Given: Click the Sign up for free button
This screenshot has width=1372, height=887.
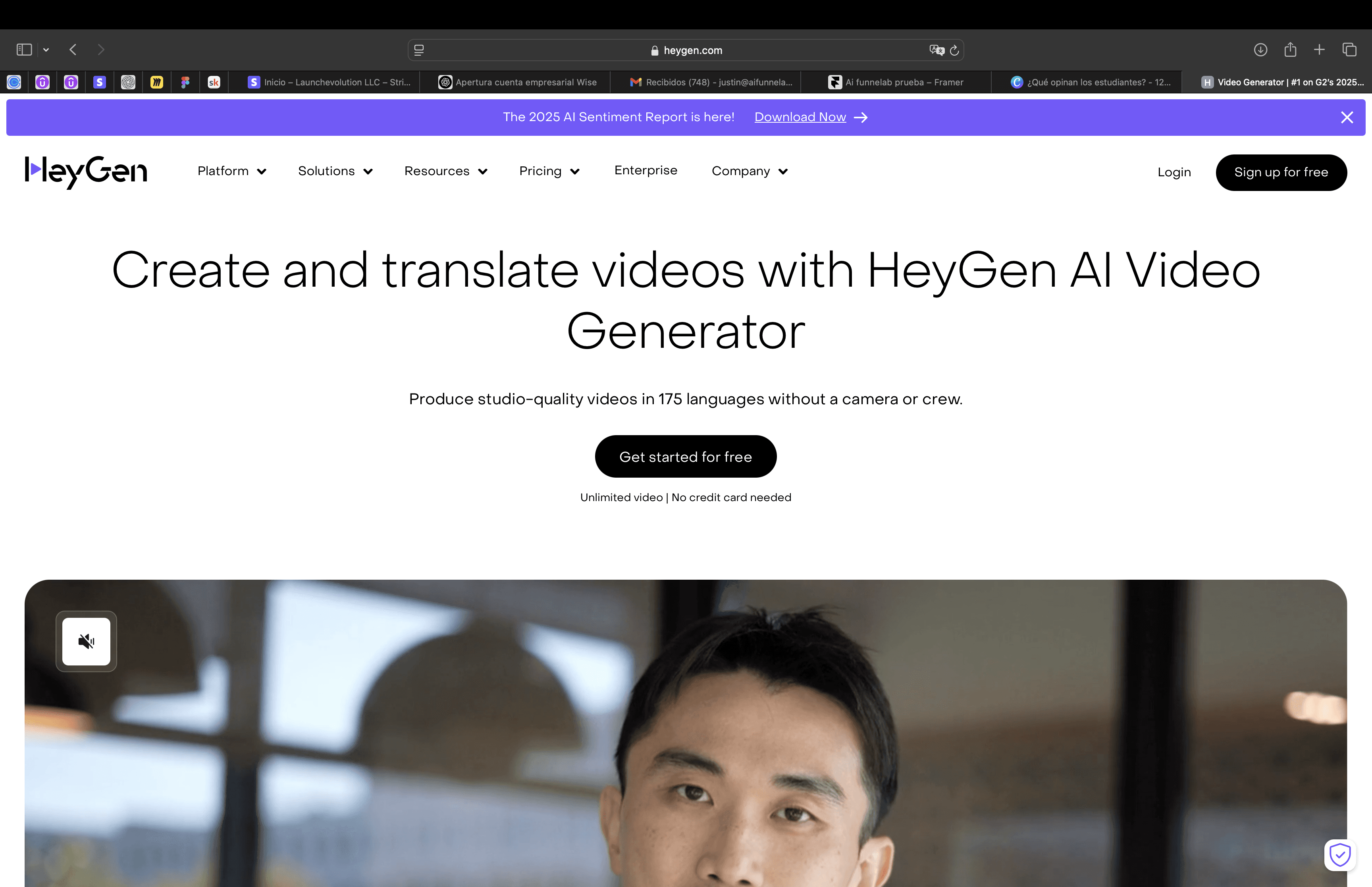Looking at the screenshot, I should 1281,172.
